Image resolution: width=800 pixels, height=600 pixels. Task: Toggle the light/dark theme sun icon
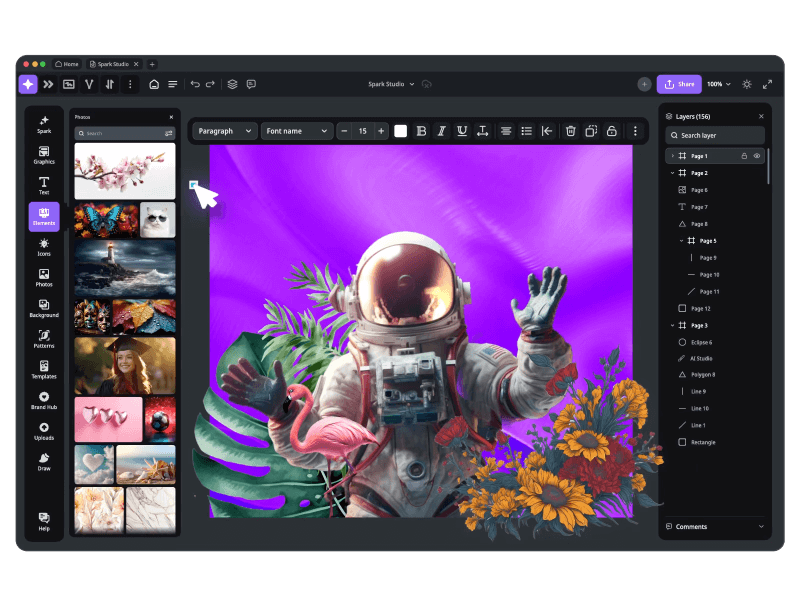pos(747,84)
